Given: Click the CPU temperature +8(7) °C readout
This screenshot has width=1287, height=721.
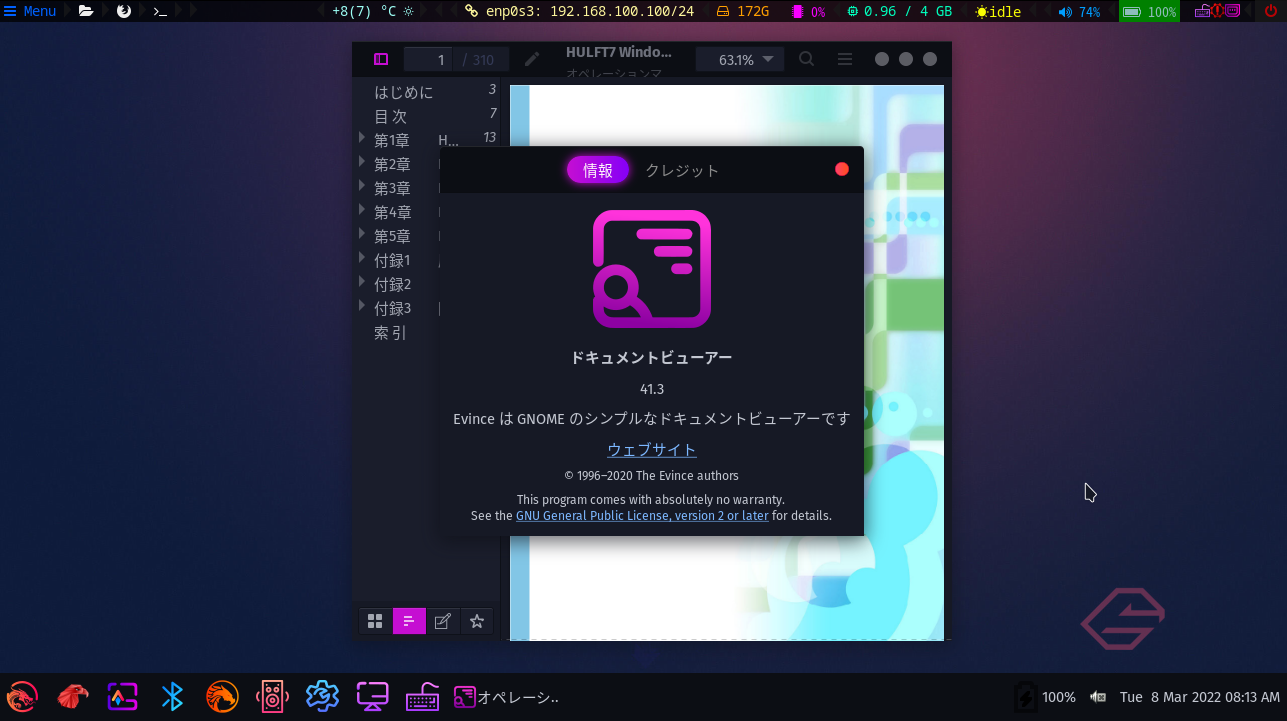Looking at the screenshot, I should (372, 12).
